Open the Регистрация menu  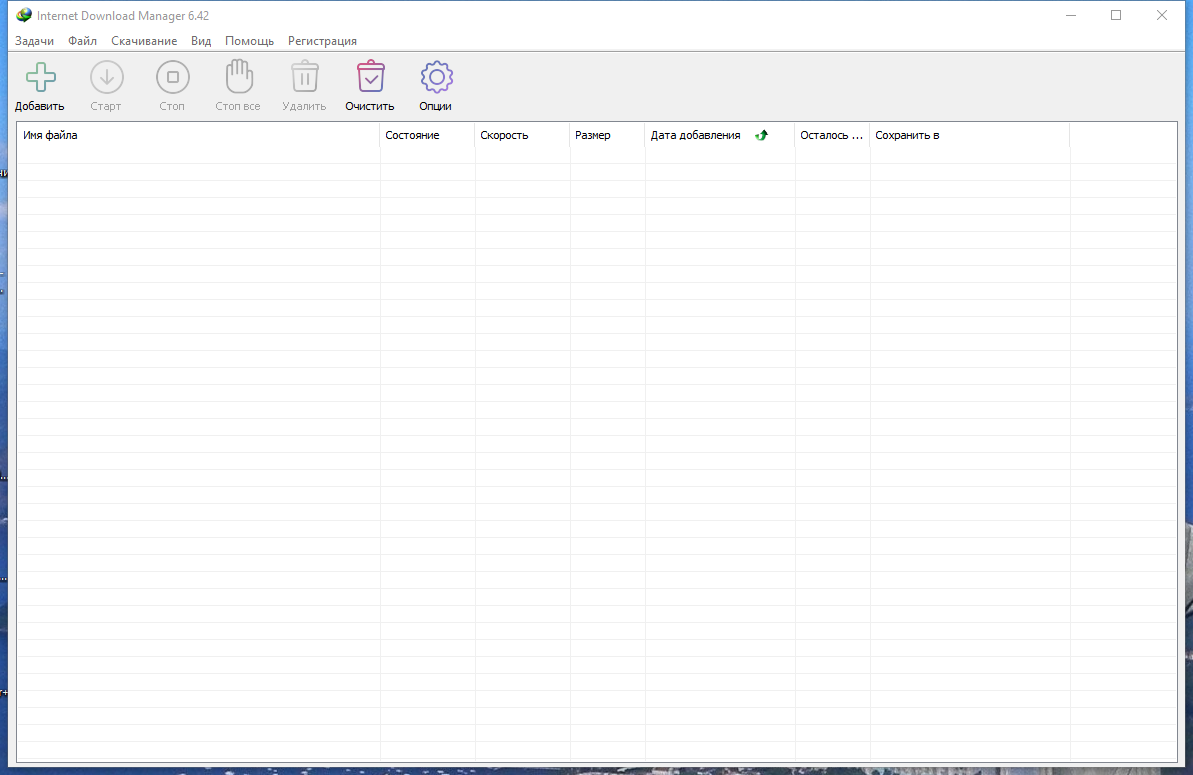(322, 41)
